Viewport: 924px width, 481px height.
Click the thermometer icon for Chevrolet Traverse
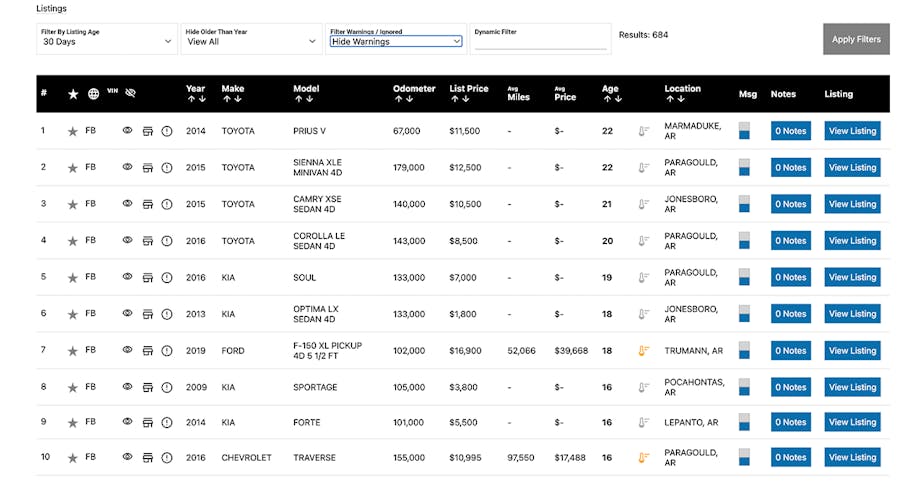(644, 458)
